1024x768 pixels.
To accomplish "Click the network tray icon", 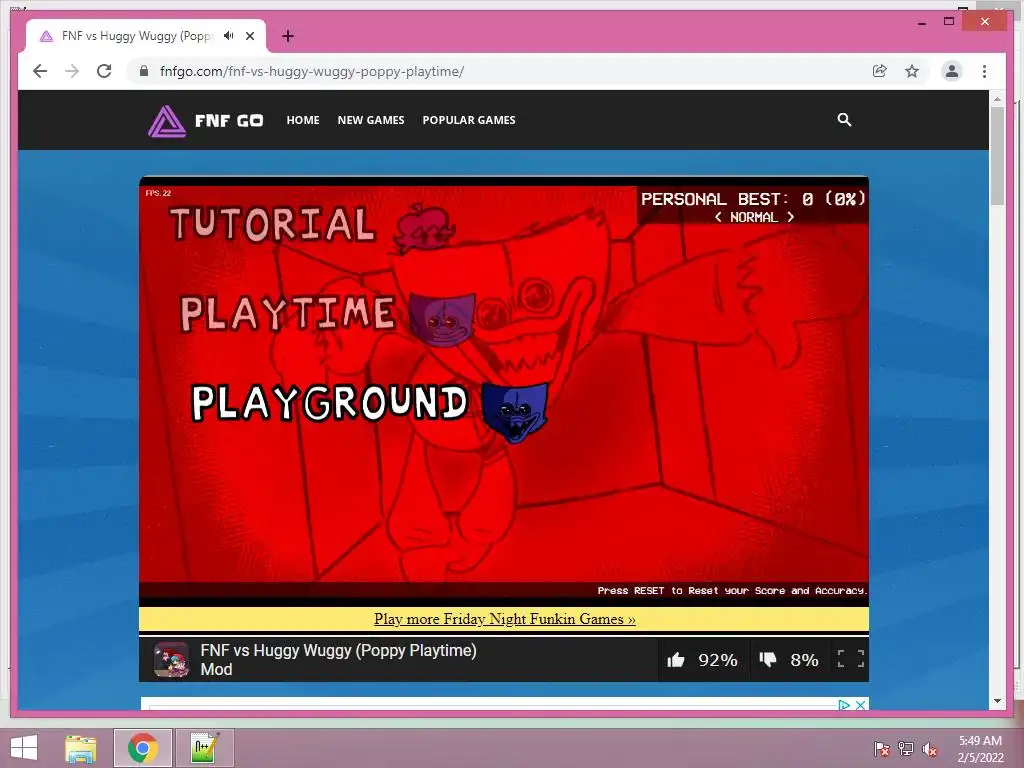I will (906, 749).
